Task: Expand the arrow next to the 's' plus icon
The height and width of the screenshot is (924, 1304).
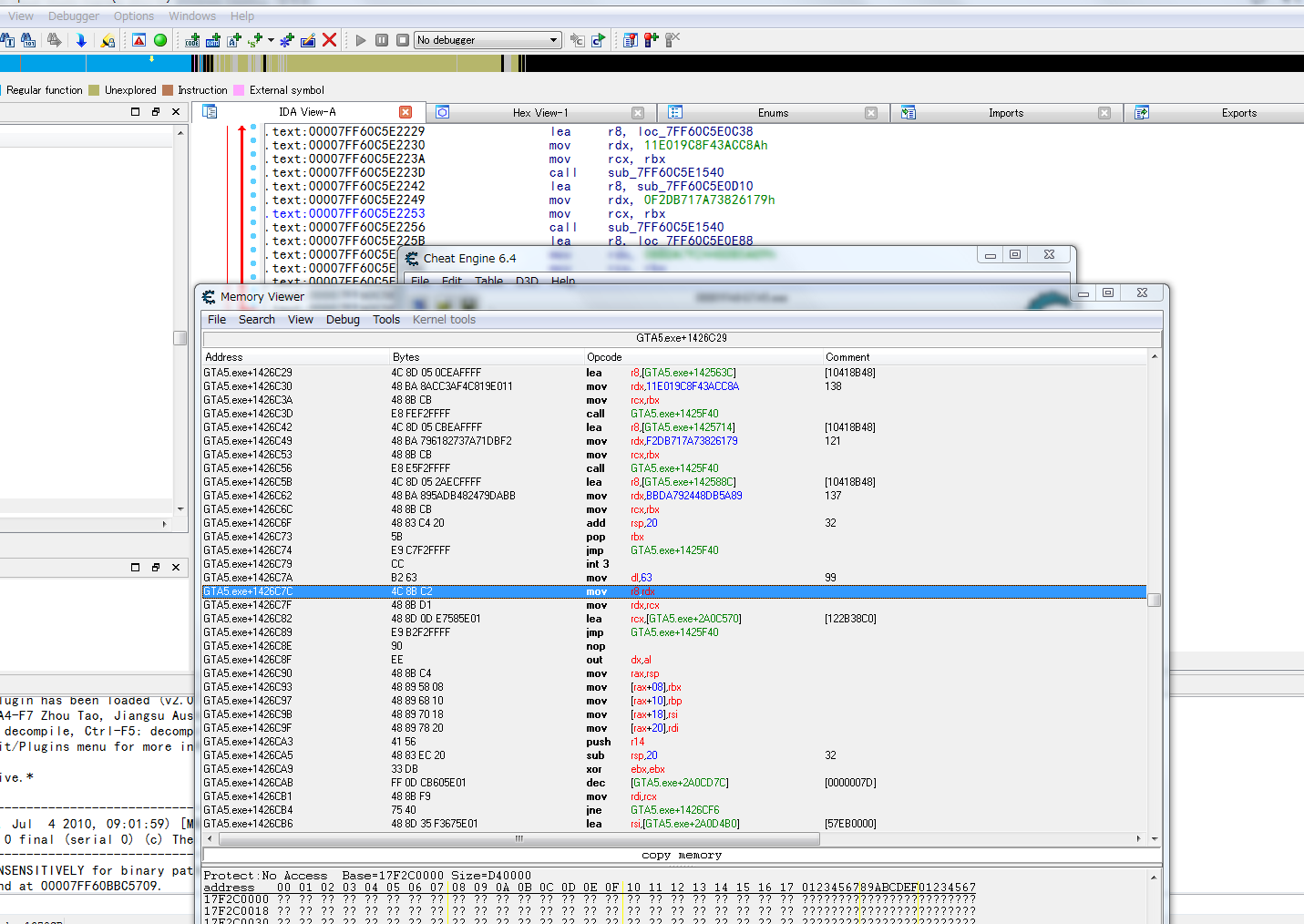Action: 271,40
